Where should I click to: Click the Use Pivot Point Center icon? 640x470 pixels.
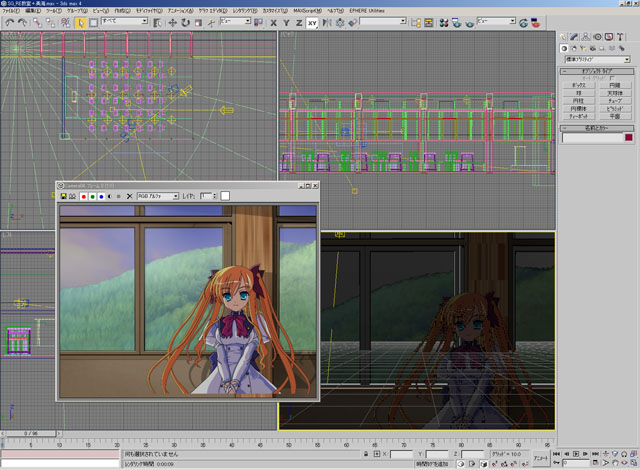tap(258, 23)
